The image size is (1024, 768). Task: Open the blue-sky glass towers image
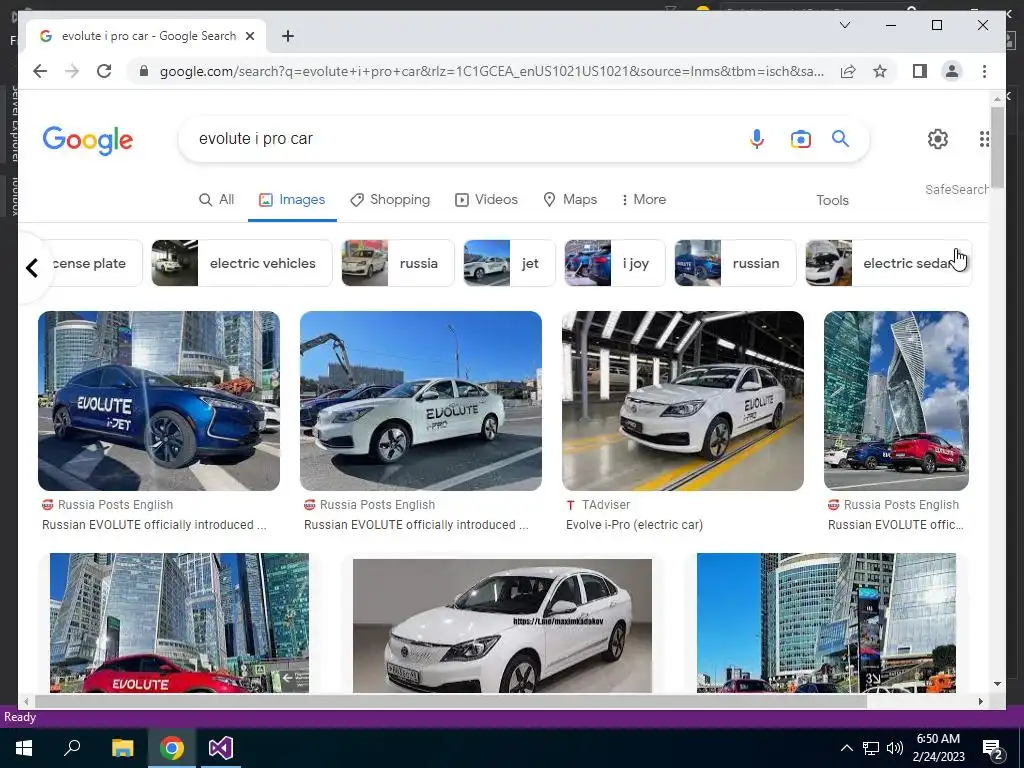[x=826, y=623]
